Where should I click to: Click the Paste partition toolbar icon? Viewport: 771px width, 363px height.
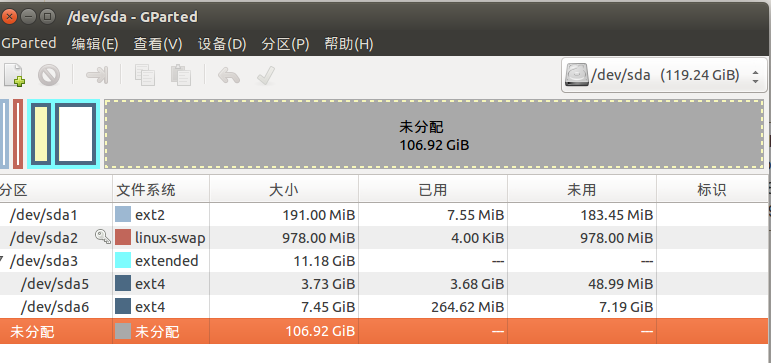click(180, 75)
